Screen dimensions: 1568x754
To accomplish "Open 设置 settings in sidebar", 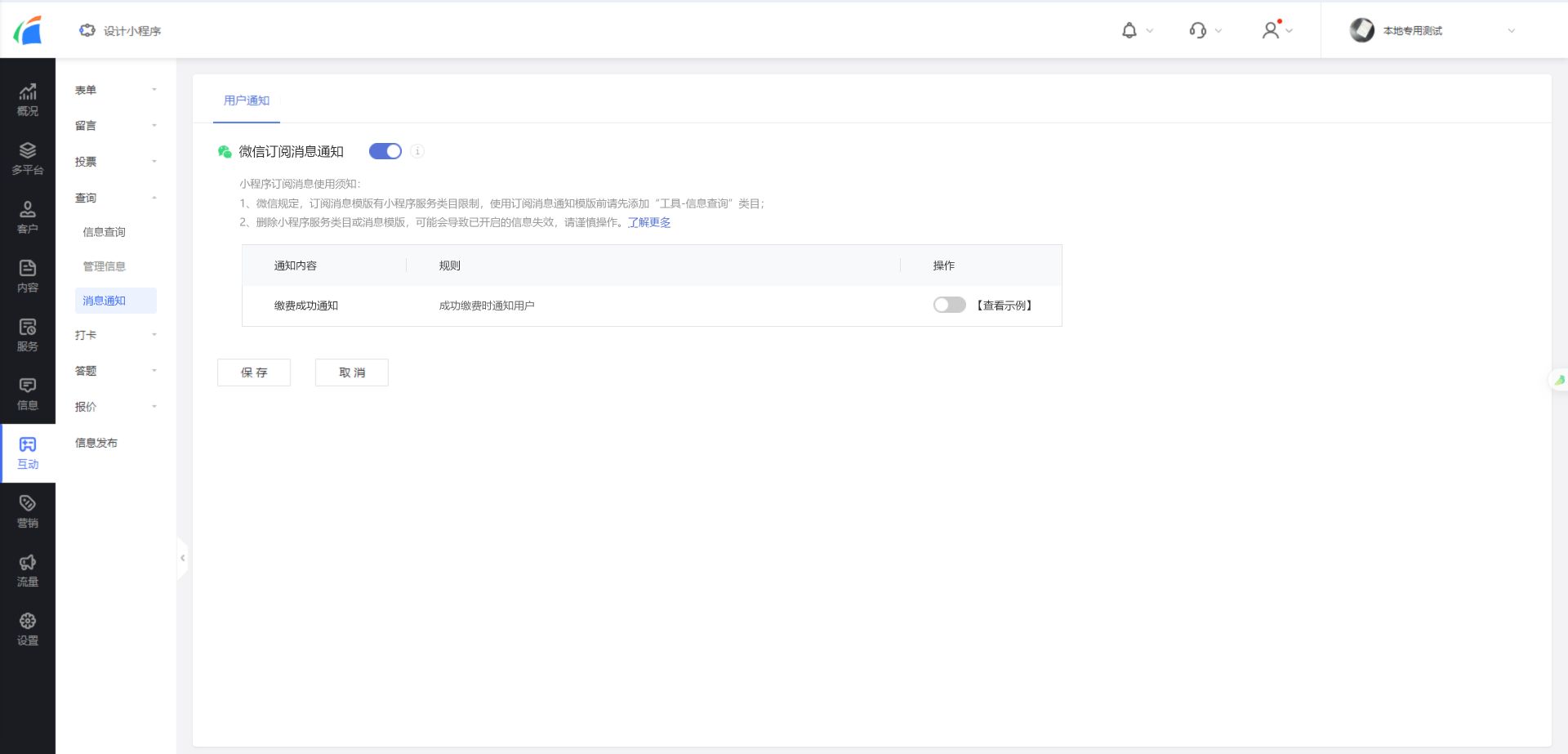I will [28, 629].
